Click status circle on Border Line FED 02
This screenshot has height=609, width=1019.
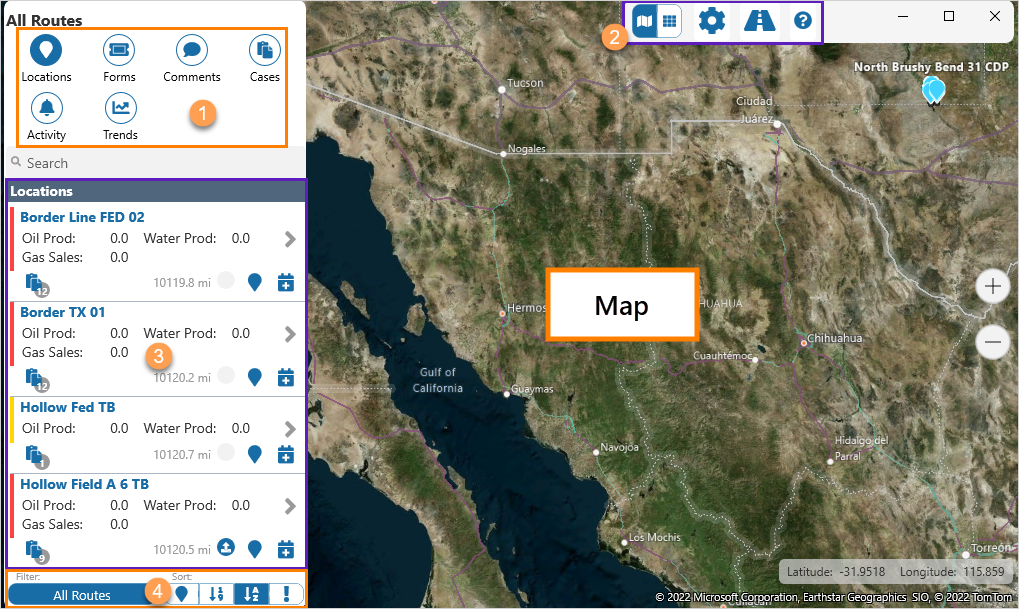click(x=226, y=280)
